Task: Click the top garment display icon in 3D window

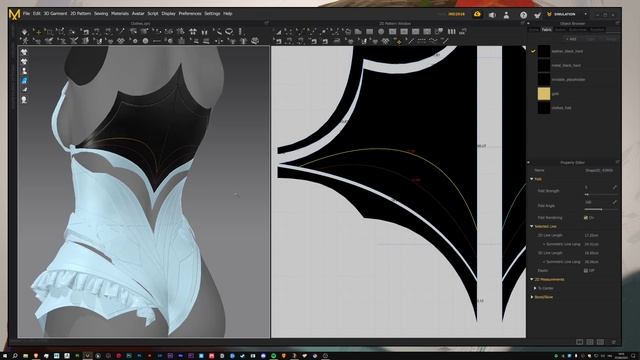Action: pyautogui.click(x=24, y=52)
